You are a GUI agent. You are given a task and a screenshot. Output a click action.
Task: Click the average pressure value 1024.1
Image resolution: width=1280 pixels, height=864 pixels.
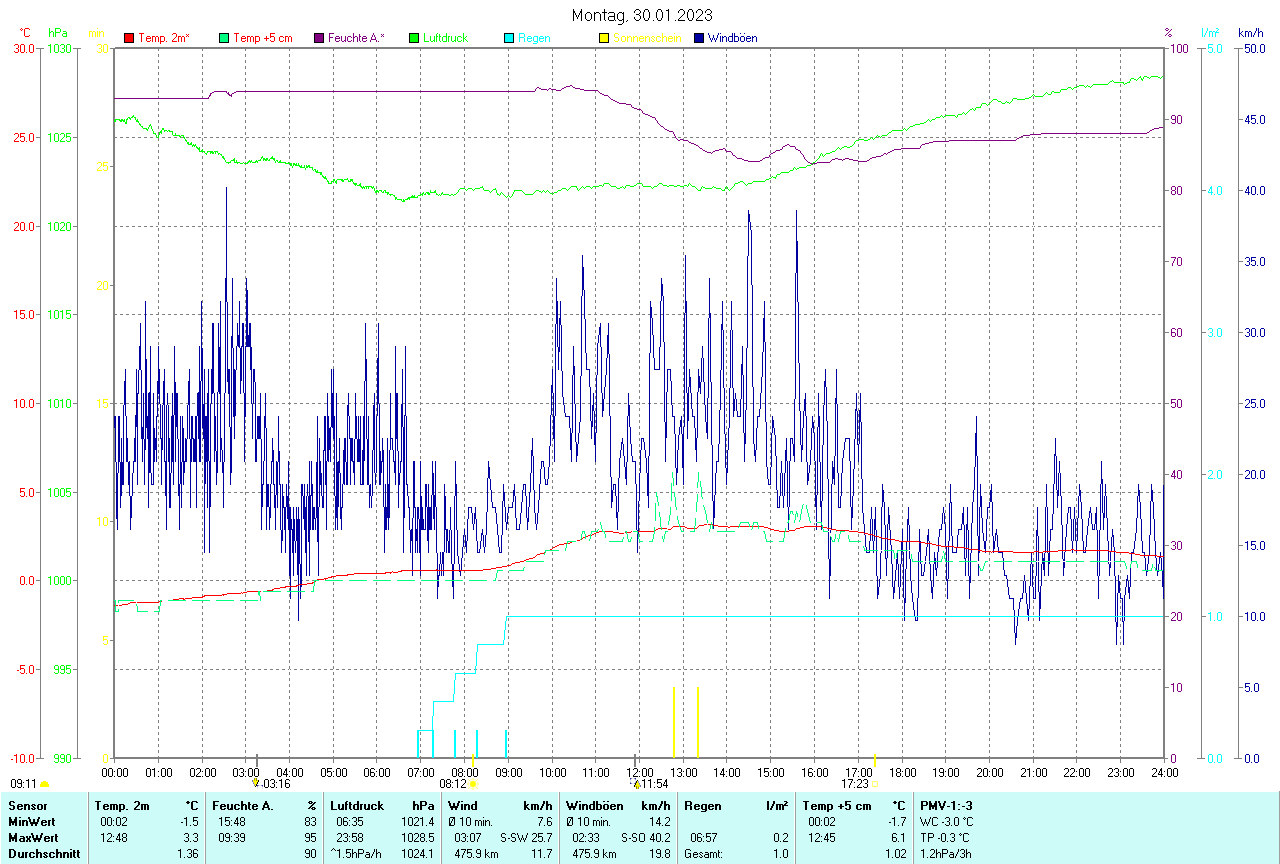(417, 854)
